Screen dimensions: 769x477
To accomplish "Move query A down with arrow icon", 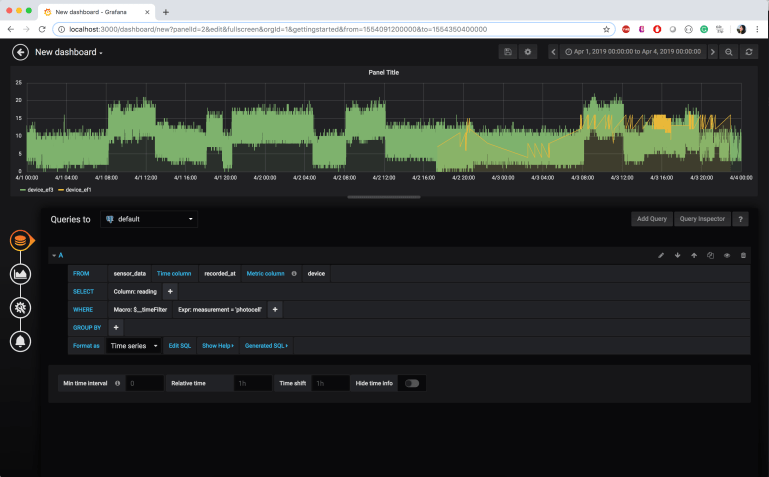I will 677,255.
